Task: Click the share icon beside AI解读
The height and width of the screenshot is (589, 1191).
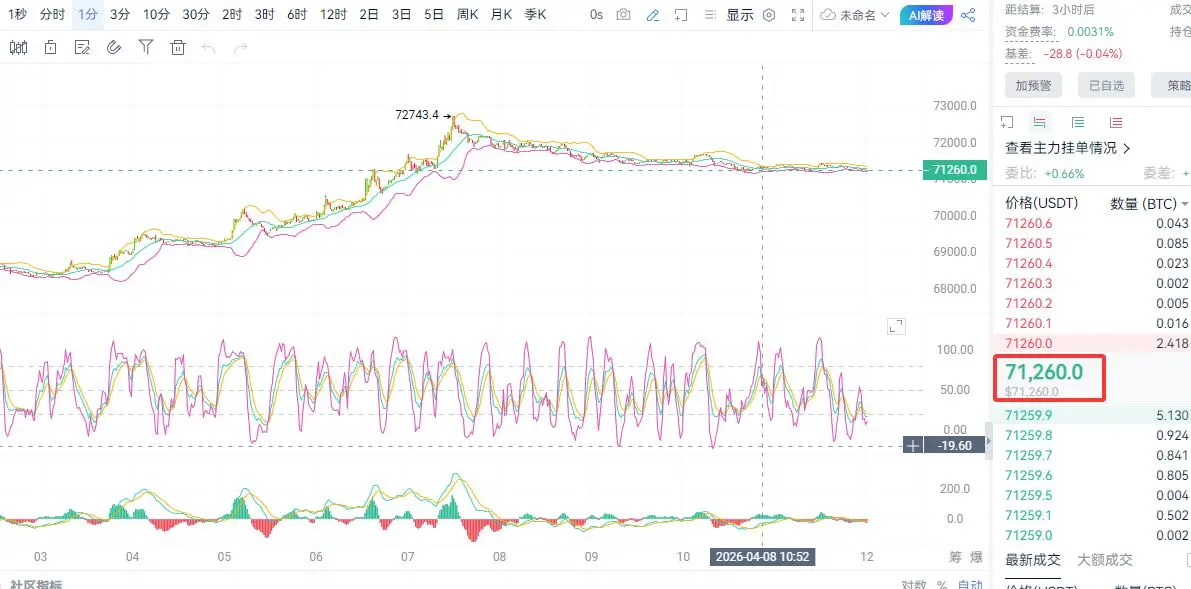Action: [x=968, y=14]
